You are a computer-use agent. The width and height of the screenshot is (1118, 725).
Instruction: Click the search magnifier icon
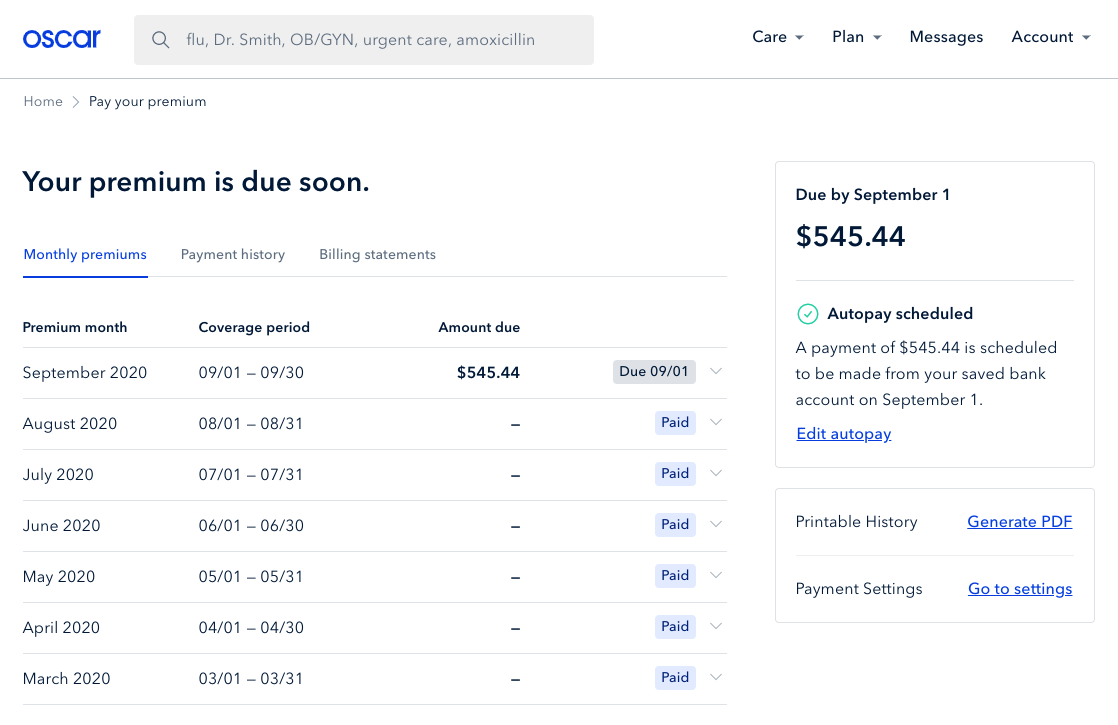click(x=160, y=40)
